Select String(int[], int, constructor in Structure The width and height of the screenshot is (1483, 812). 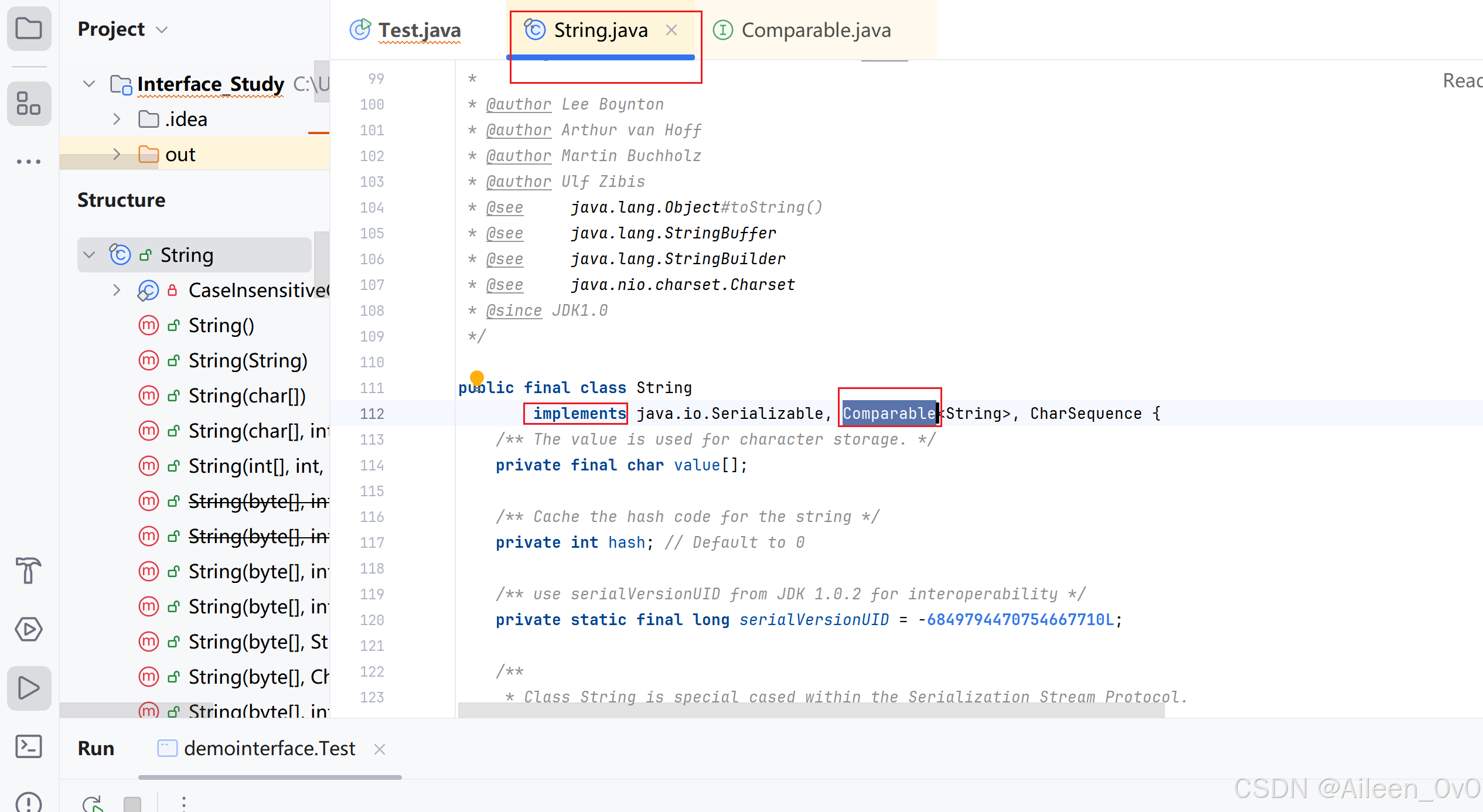[255, 466]
